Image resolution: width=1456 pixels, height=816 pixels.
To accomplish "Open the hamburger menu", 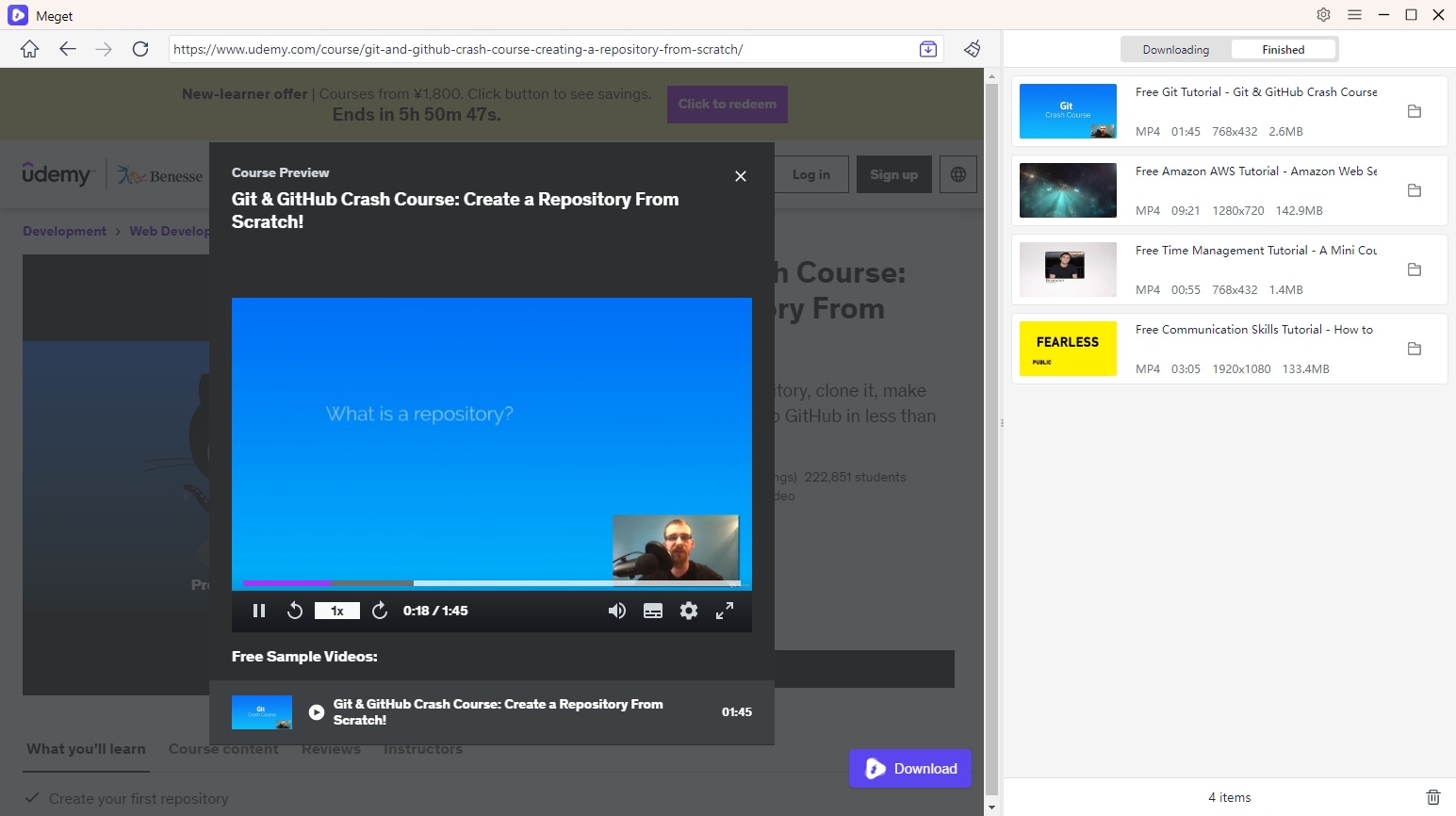I will 1354,14.
